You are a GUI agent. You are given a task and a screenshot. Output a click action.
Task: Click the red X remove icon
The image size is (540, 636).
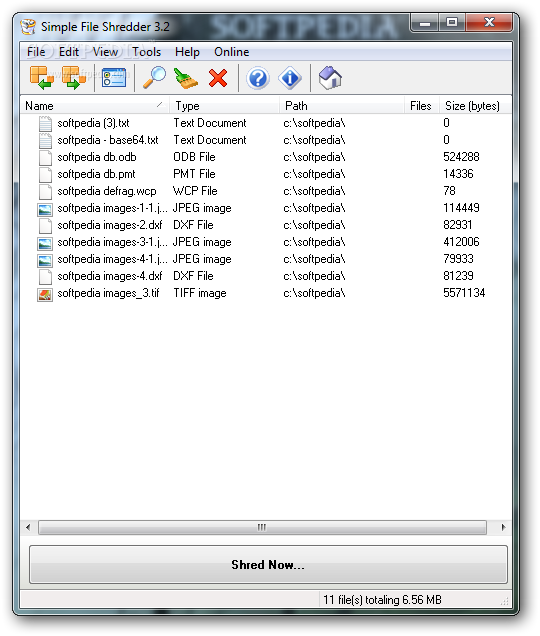click(218, 78)
